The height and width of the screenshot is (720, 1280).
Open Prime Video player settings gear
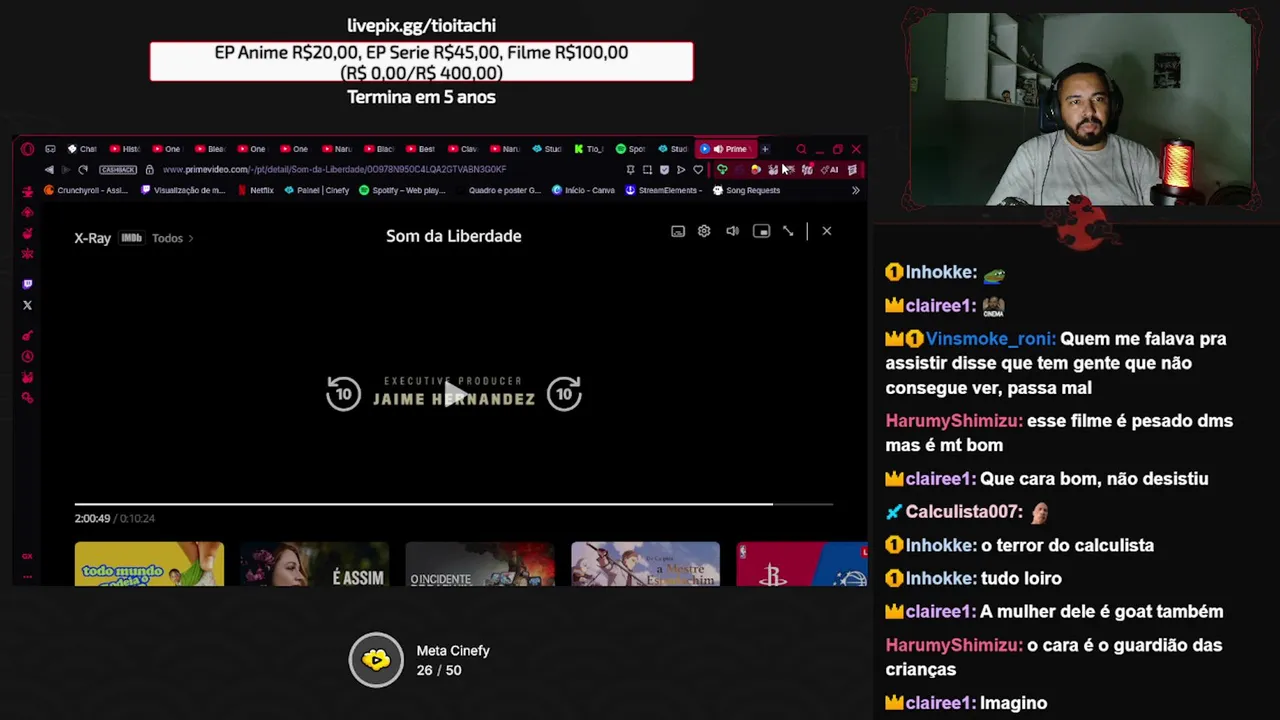[704, 231]
